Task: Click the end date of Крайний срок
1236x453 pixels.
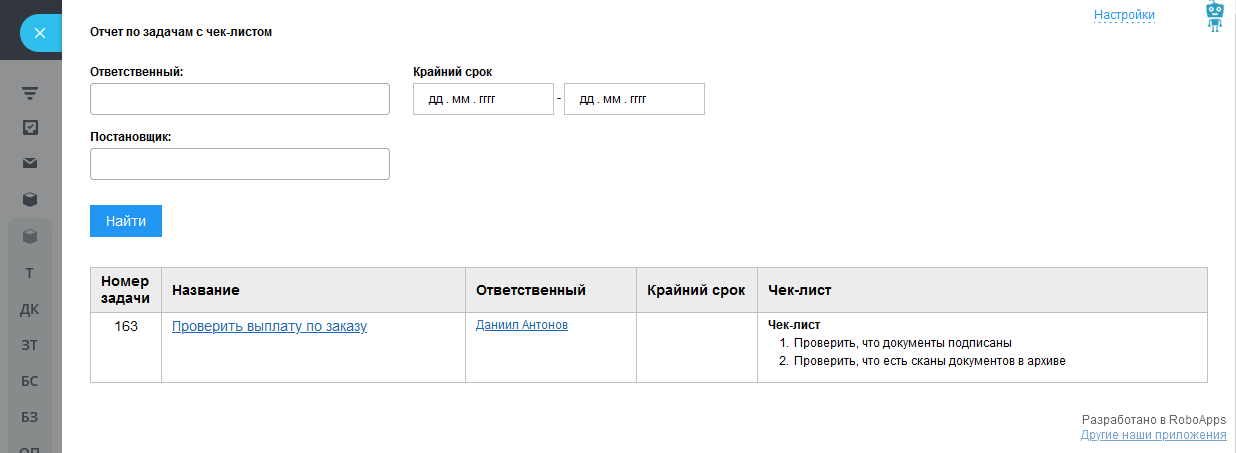Action: pos(634,99)
